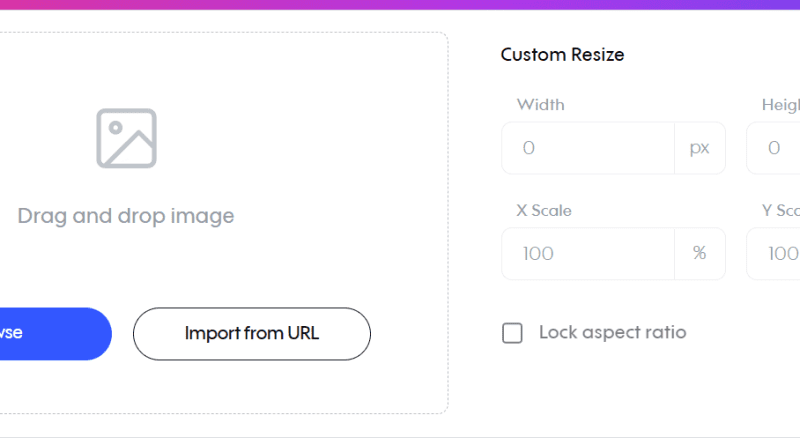The width and height of the screenshot is (800, 445).
Task: Click the blue Browse button
Action: pos(55,334)
